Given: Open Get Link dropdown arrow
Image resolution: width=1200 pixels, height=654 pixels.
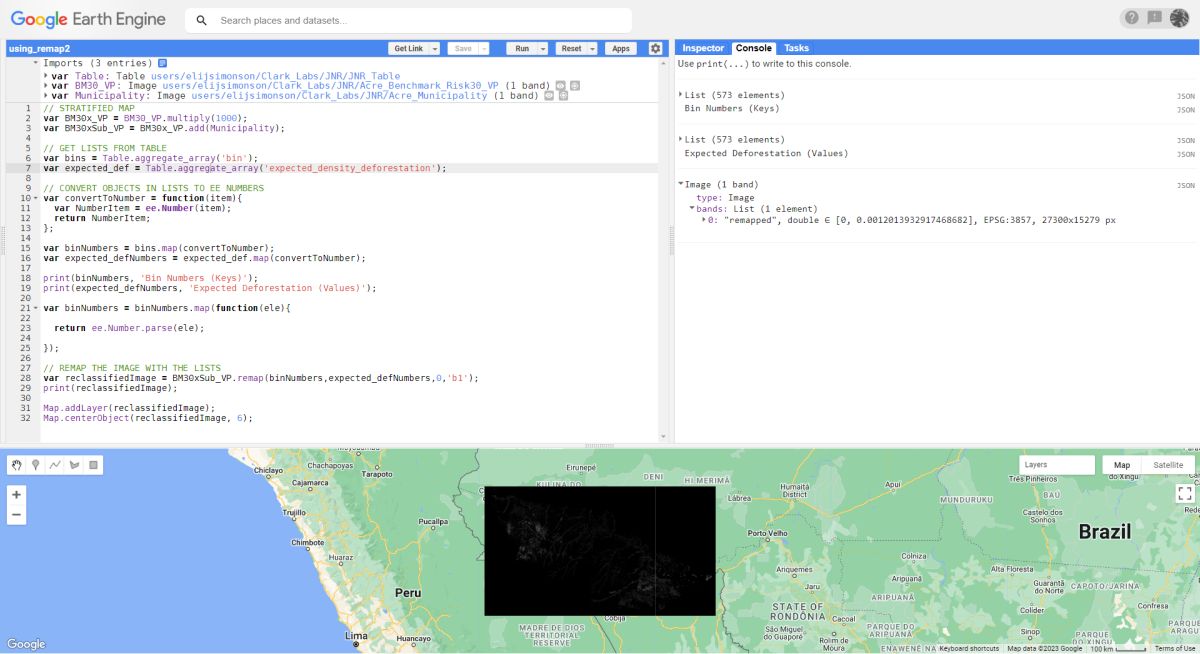Looking at the screenshot, I should 436,48.
